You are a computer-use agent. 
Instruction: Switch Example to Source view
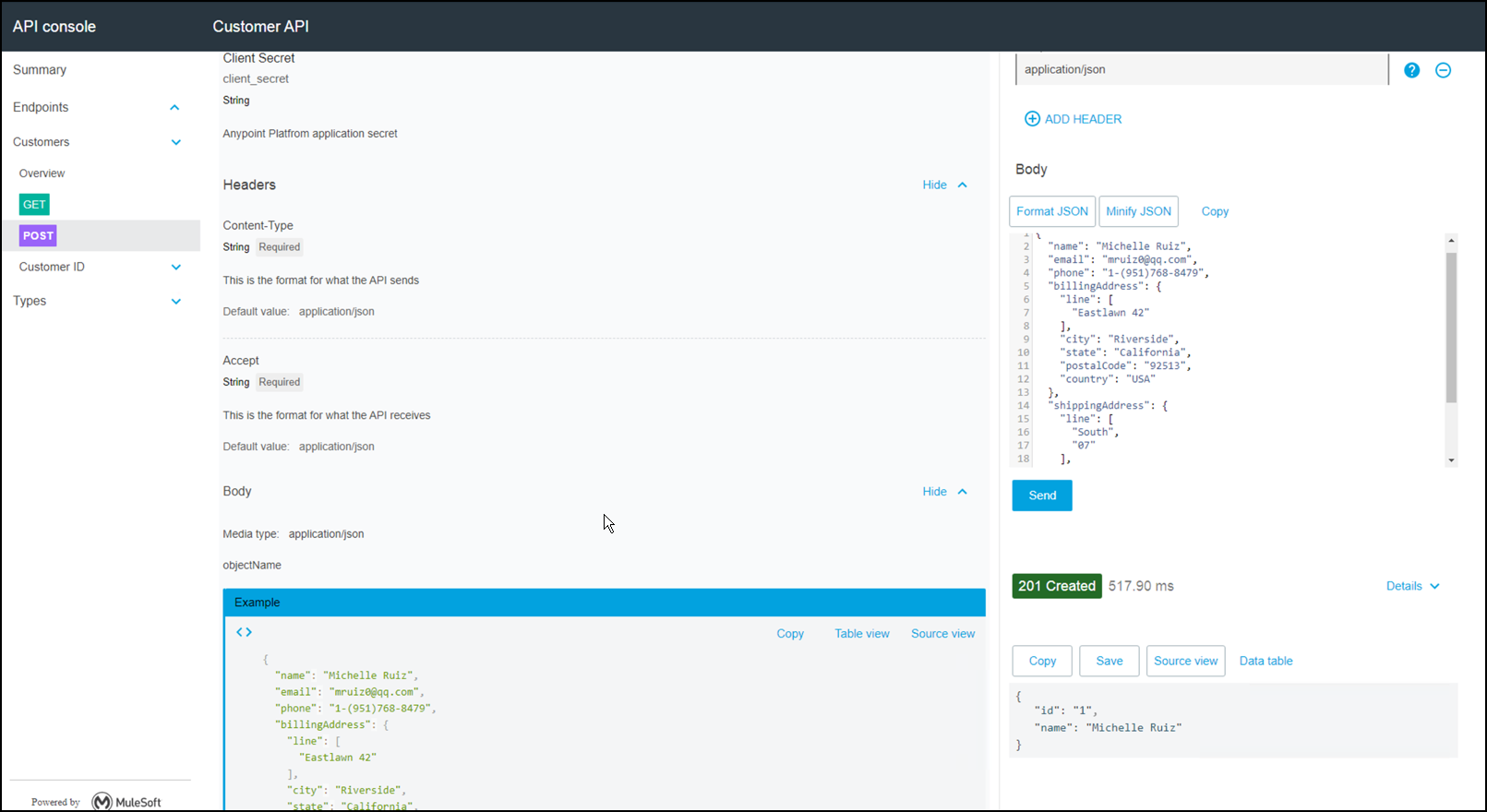[942, 634]
